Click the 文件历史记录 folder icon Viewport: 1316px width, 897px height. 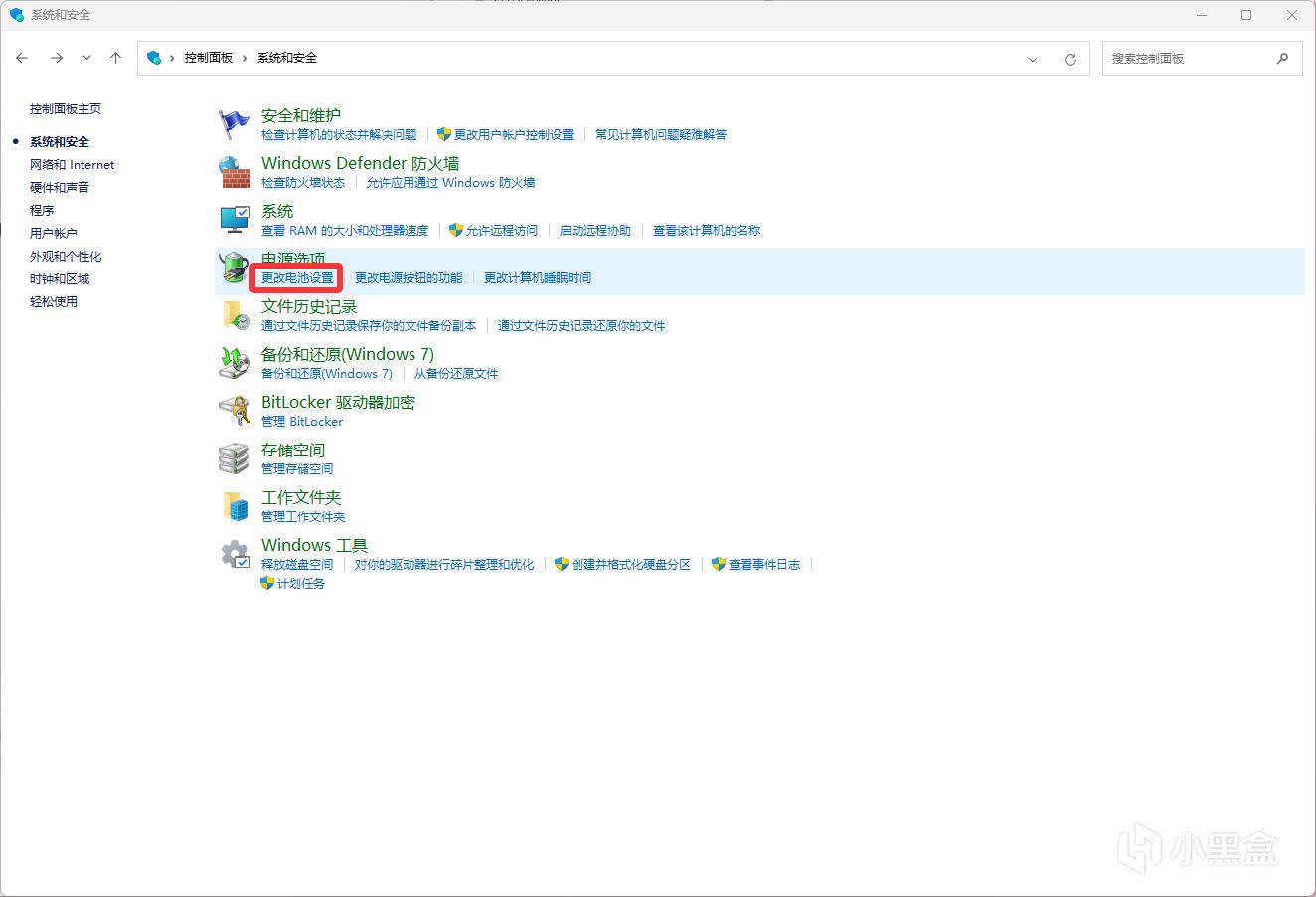click(235, 315)
